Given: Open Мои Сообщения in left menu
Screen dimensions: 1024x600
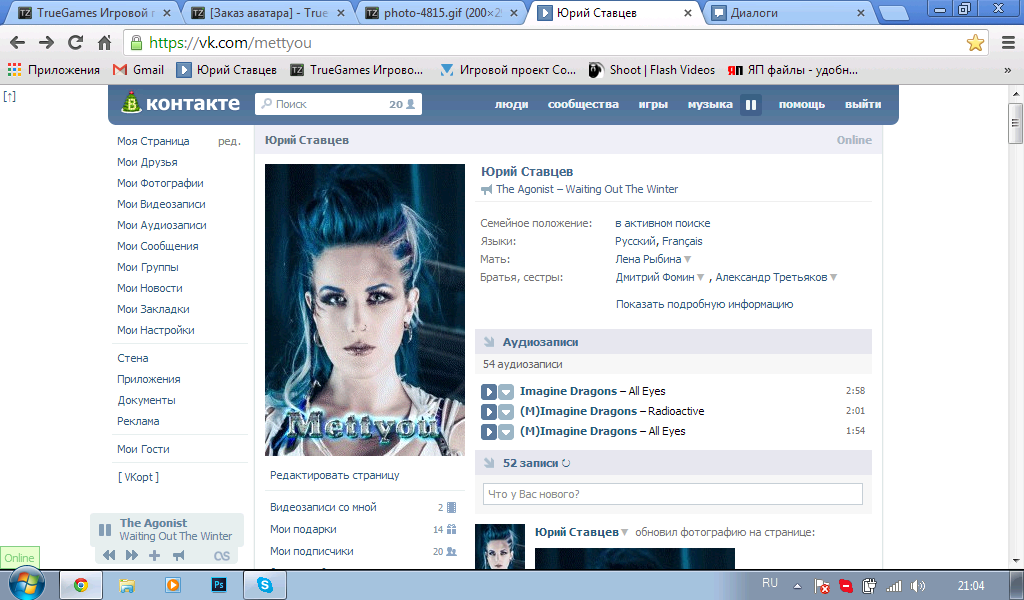Looking at the screenshot, I should click(x=157, y=246).
